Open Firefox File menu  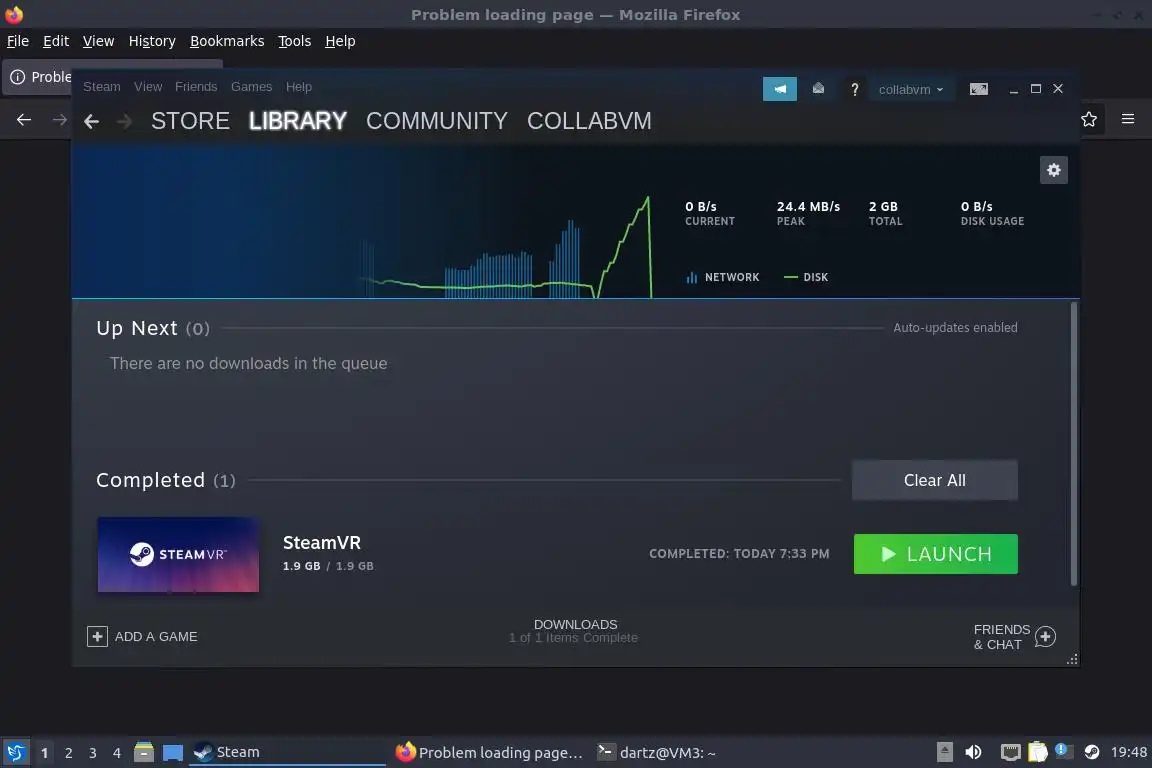coord(18,41)
